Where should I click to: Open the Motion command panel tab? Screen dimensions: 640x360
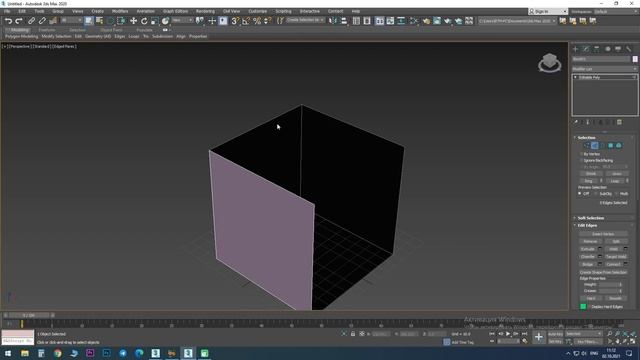pos(607,49)
